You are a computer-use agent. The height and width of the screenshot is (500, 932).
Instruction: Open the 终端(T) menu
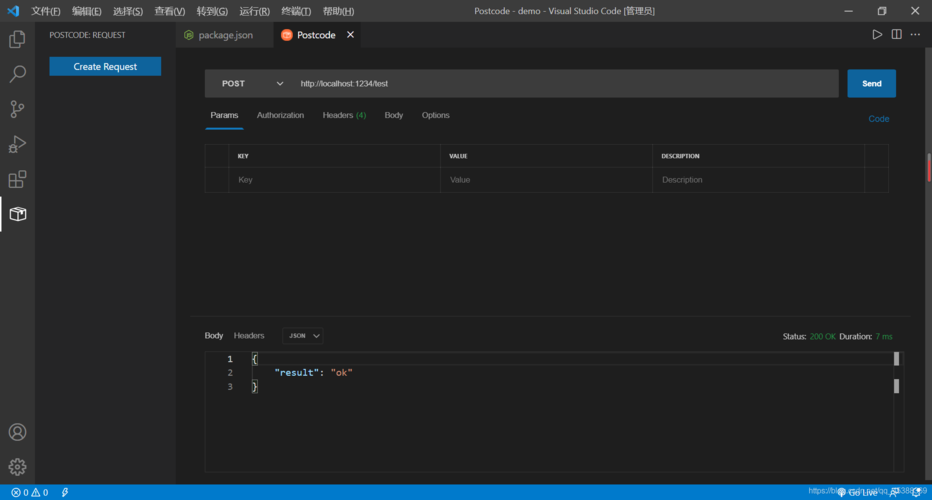pos(296,11)
